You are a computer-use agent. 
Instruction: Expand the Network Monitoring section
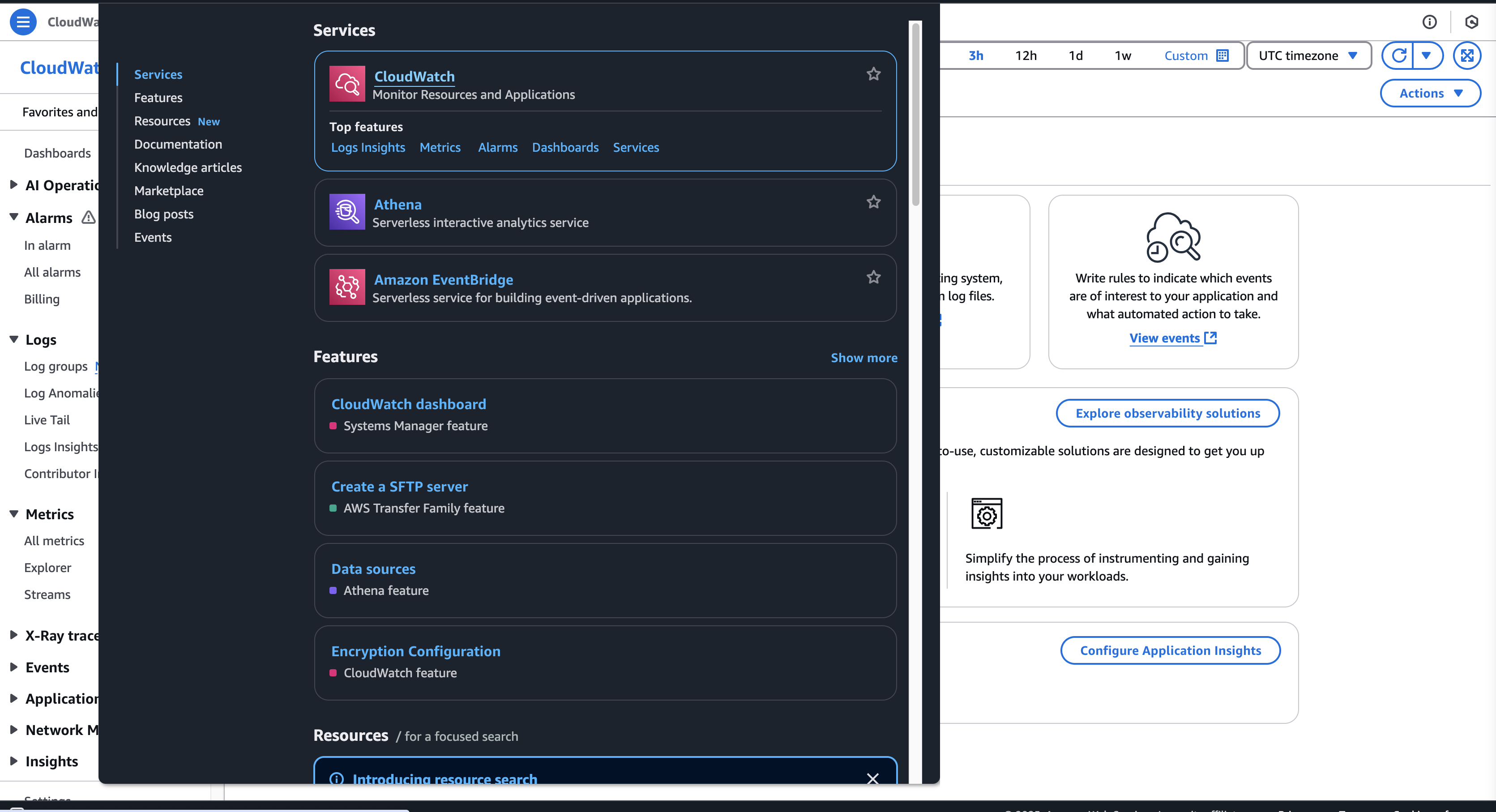(13, 730)
